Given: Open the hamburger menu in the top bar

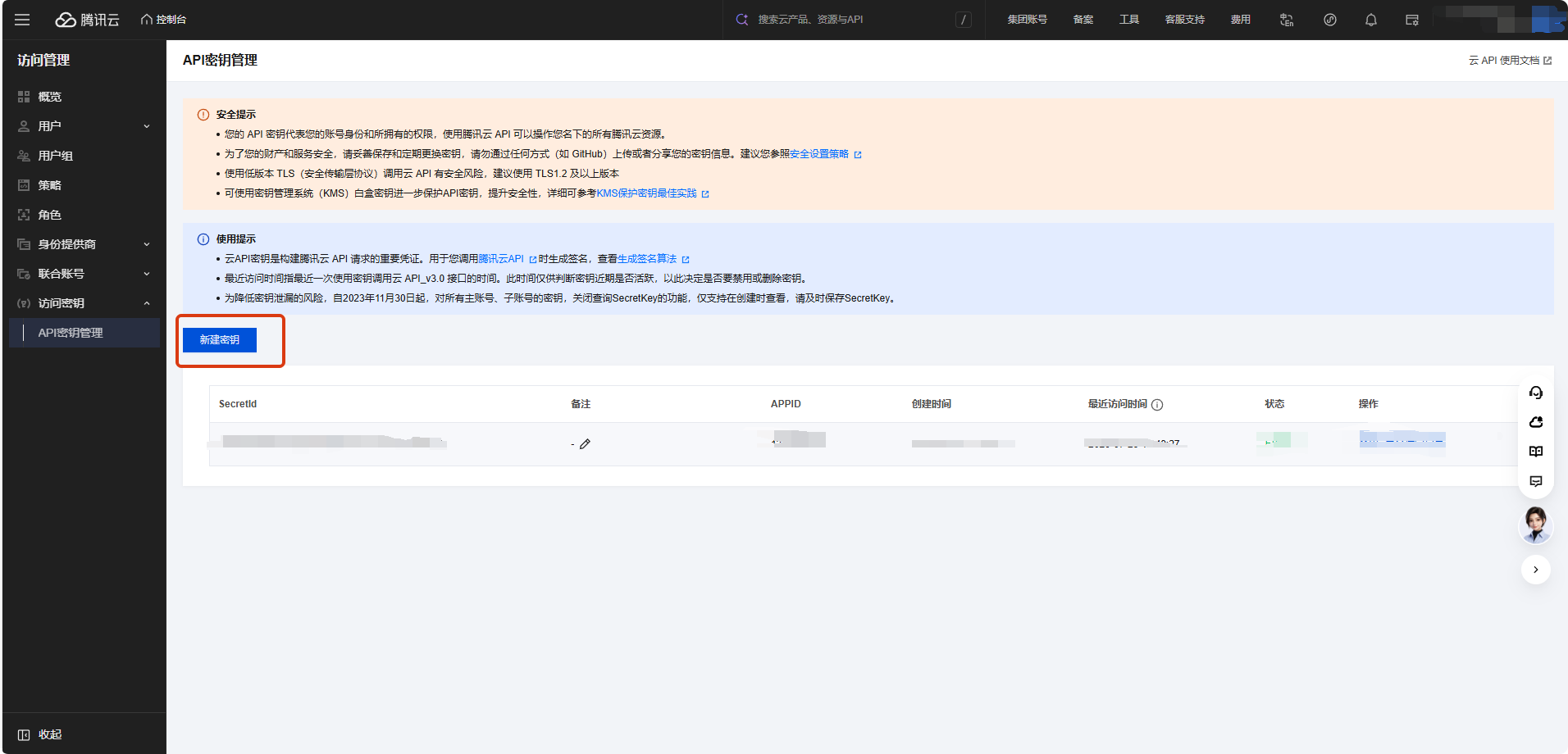Looking at the screenshot, I should 22,20.
